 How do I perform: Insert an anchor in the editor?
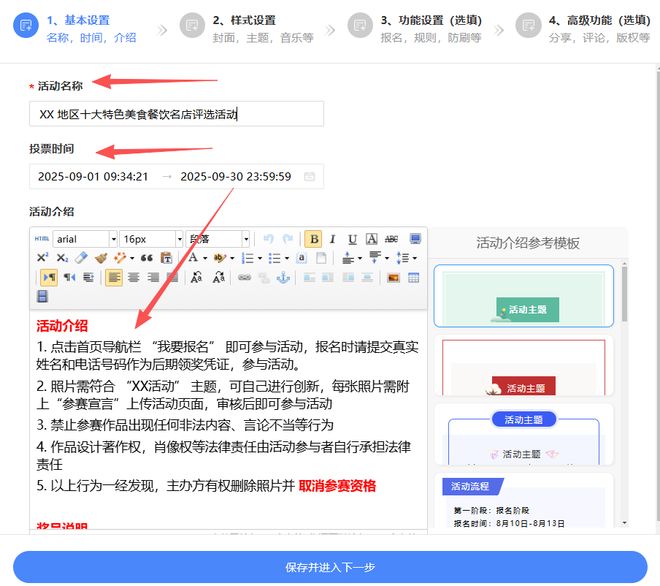(x=282, y=277)
